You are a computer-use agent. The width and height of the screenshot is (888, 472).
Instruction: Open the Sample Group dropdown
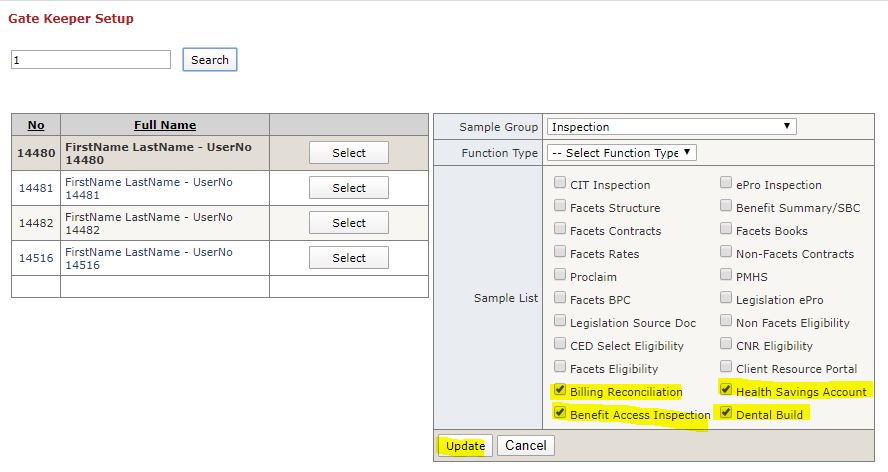(671, 127)
